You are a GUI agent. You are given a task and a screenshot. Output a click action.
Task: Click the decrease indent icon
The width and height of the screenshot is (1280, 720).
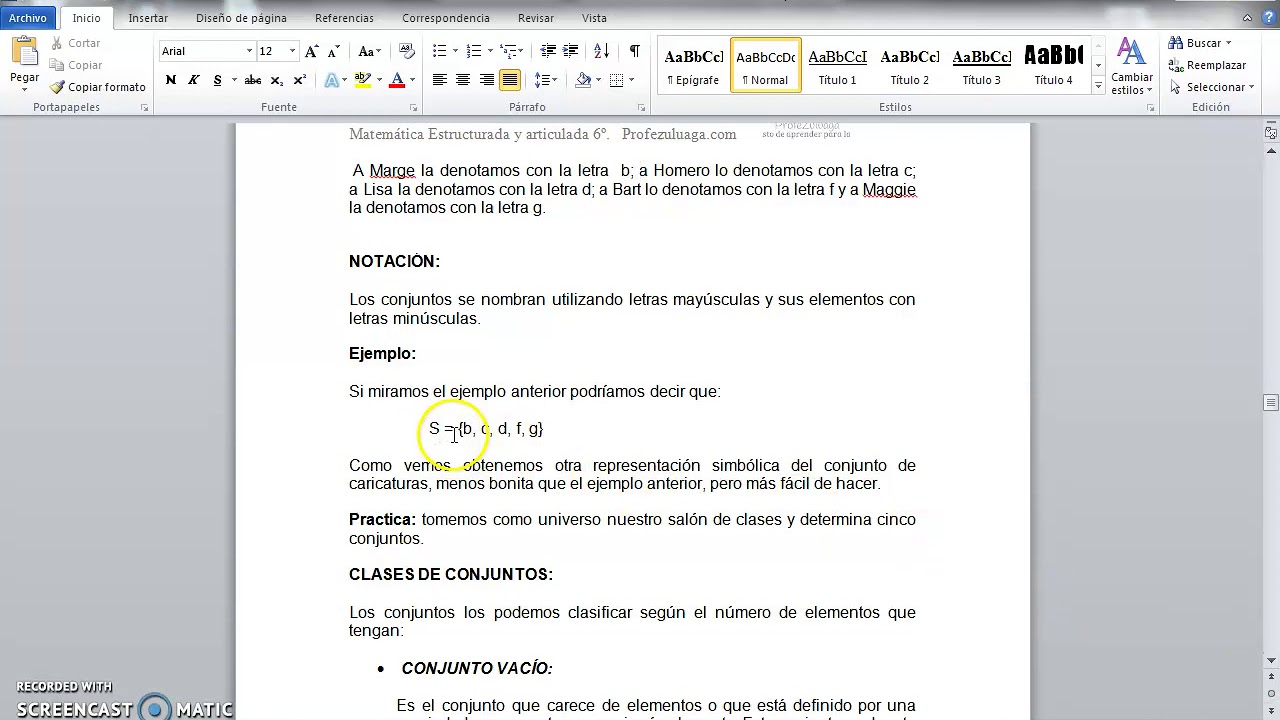tap(548, 51)
